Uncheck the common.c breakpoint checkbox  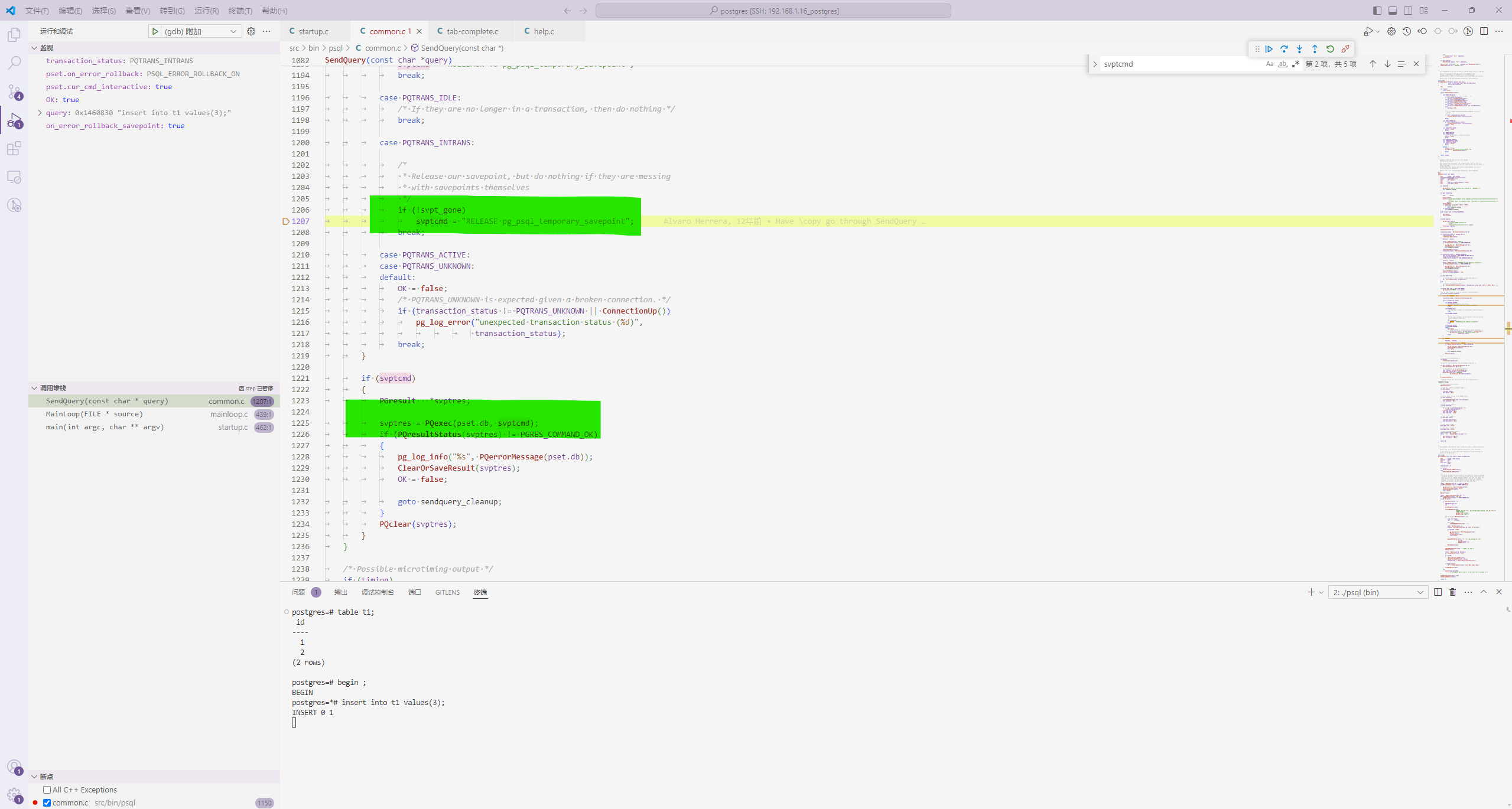click(x=47, y=803)
